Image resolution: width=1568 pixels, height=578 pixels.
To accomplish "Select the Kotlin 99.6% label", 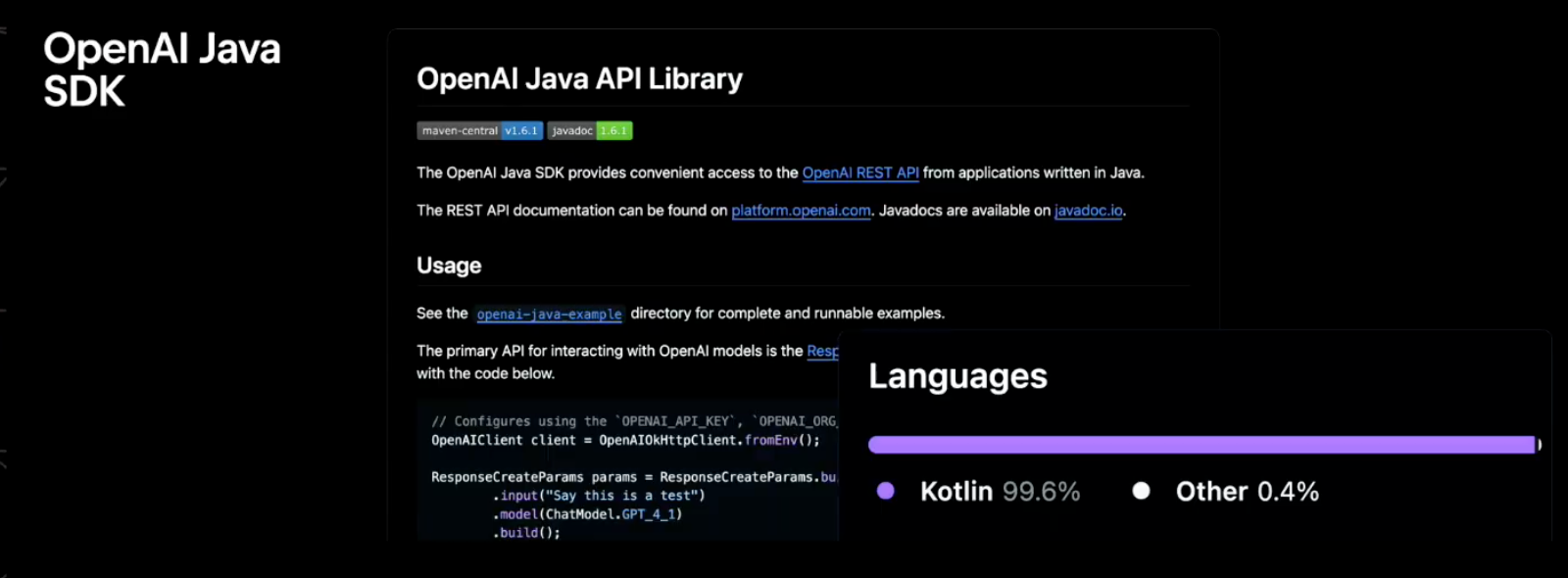I will tap(1000, 491).
